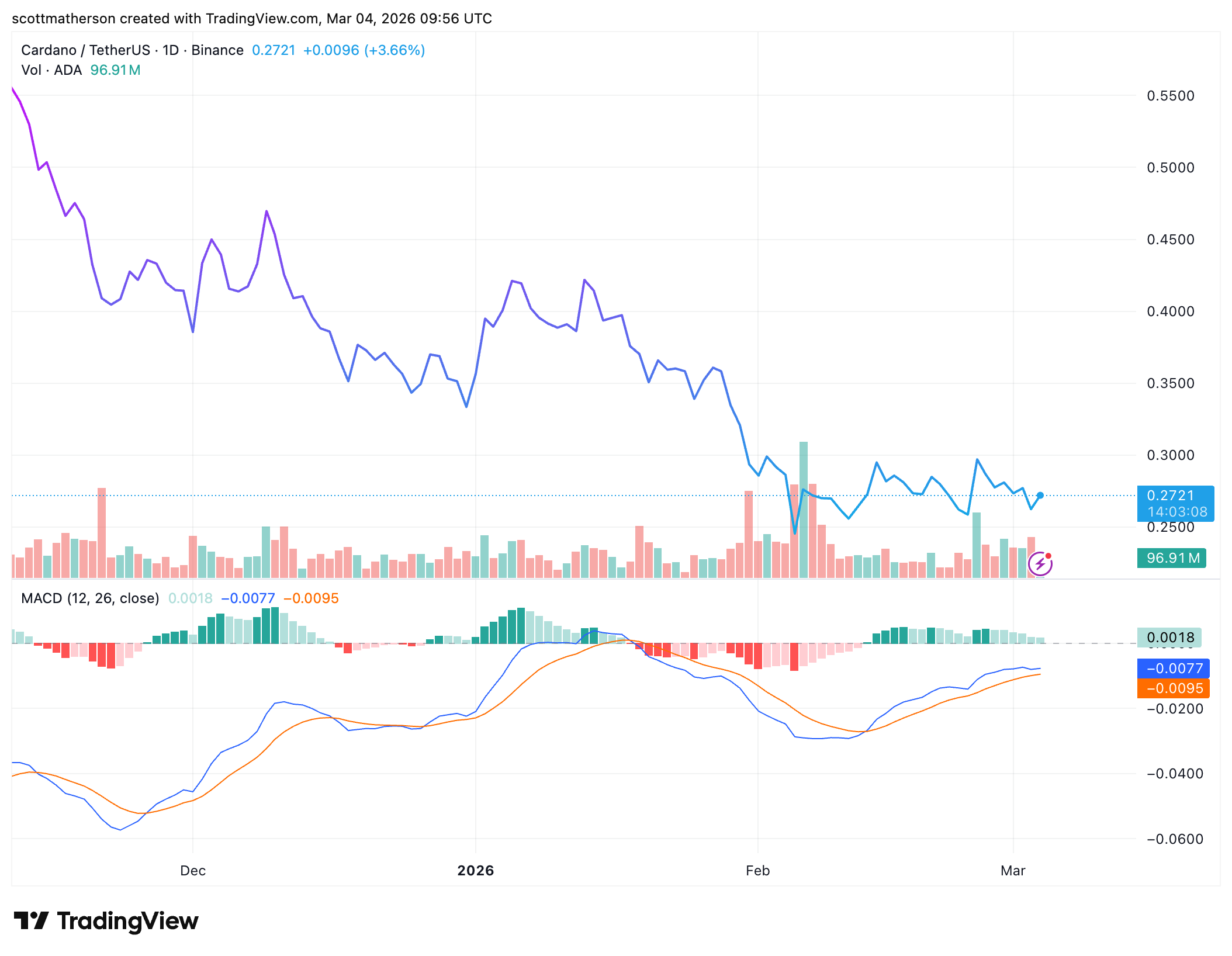1232x956 pixels.
Task: Click the 1D timeframe label in the legend
Action: click(x=171, y=50)
